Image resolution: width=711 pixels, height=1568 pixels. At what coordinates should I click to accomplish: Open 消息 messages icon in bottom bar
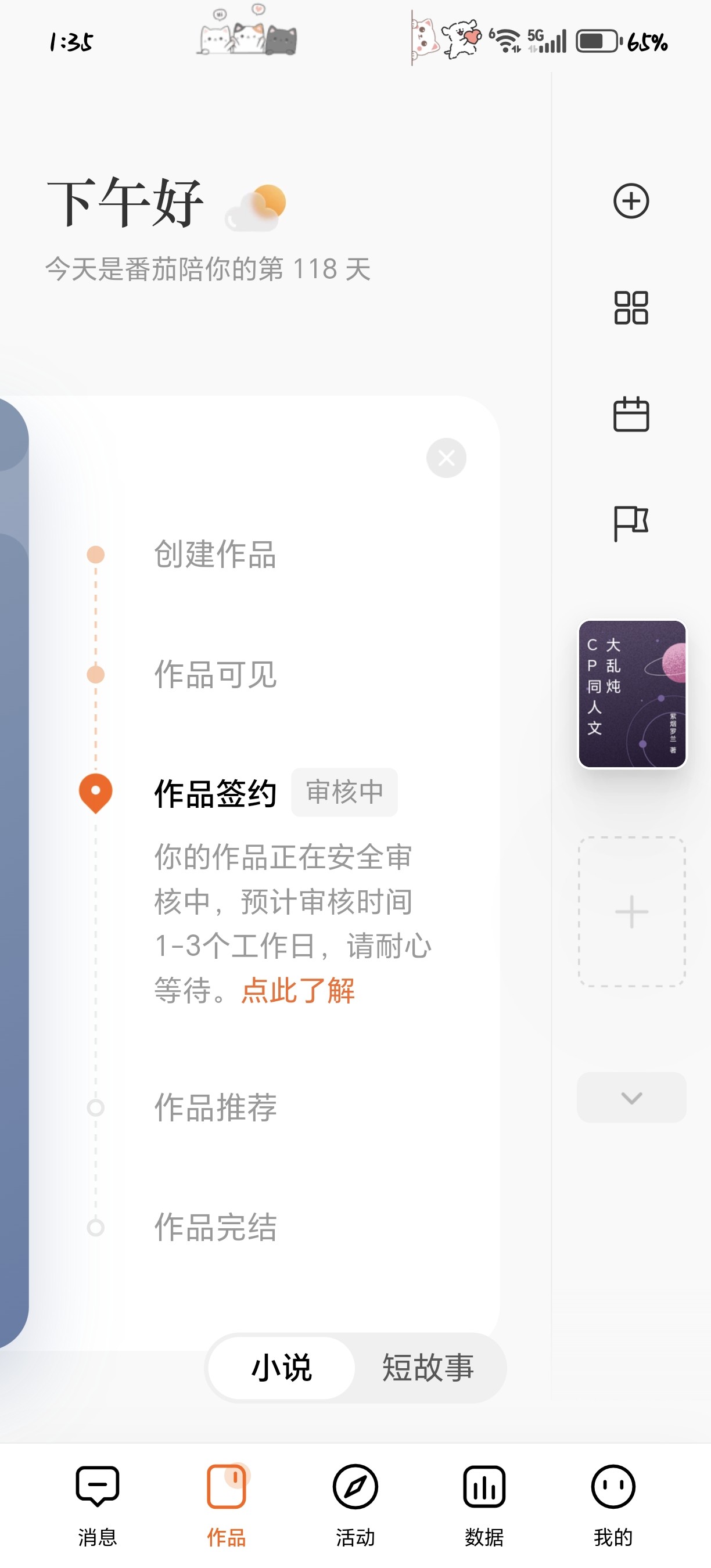[x=98, y=1487]
